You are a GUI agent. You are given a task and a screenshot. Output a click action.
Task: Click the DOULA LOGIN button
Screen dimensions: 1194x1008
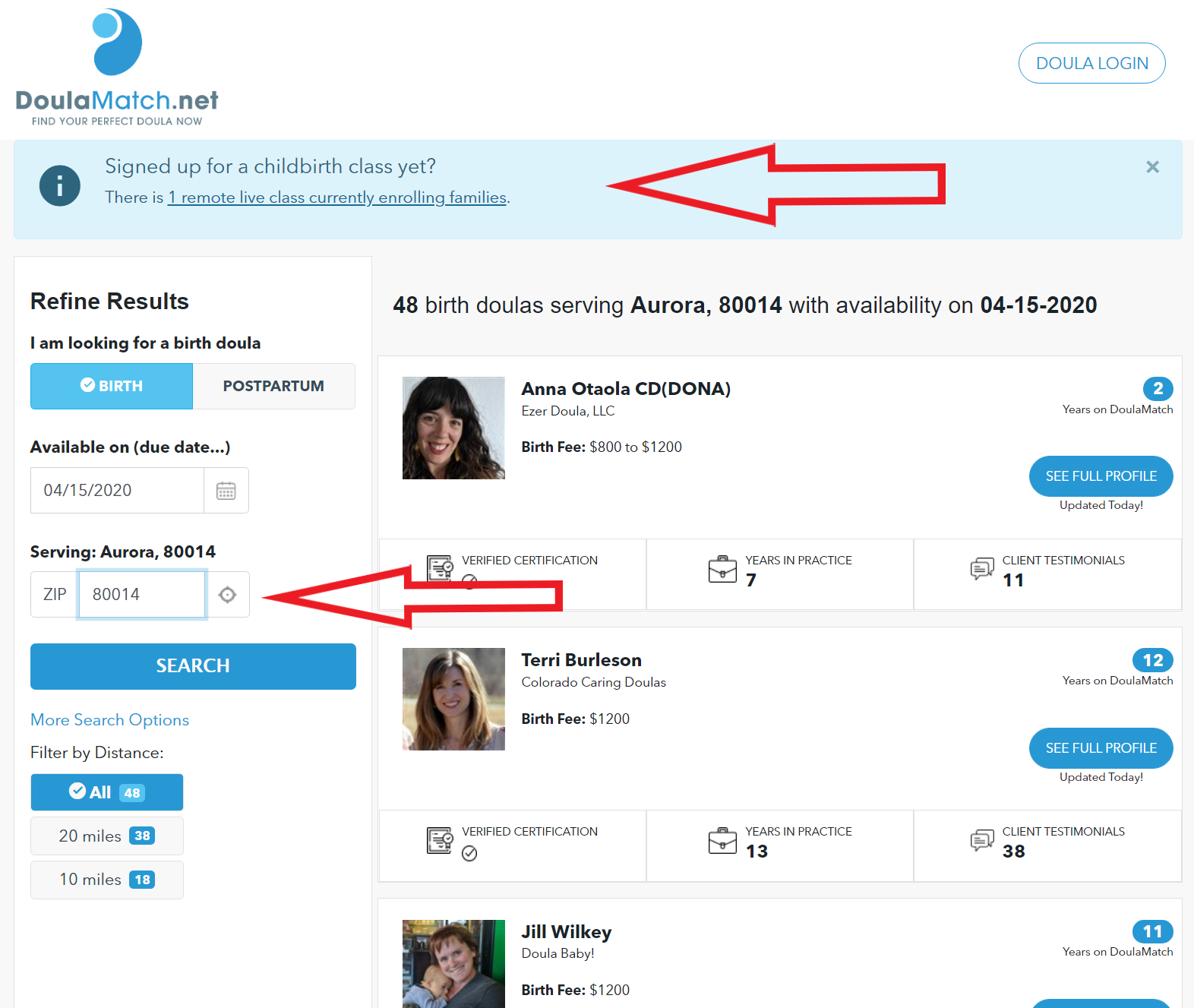[x=1091, y=63]
